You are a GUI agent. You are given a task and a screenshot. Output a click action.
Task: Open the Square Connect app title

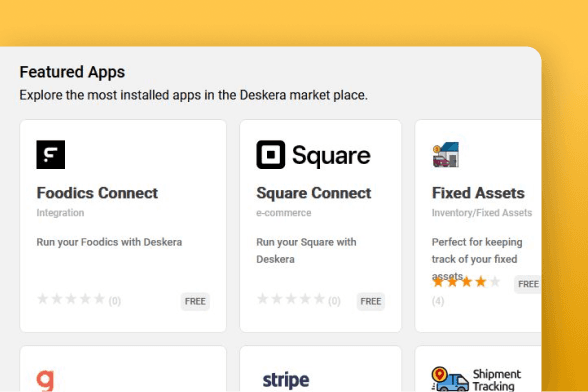[x=314, y=193]
